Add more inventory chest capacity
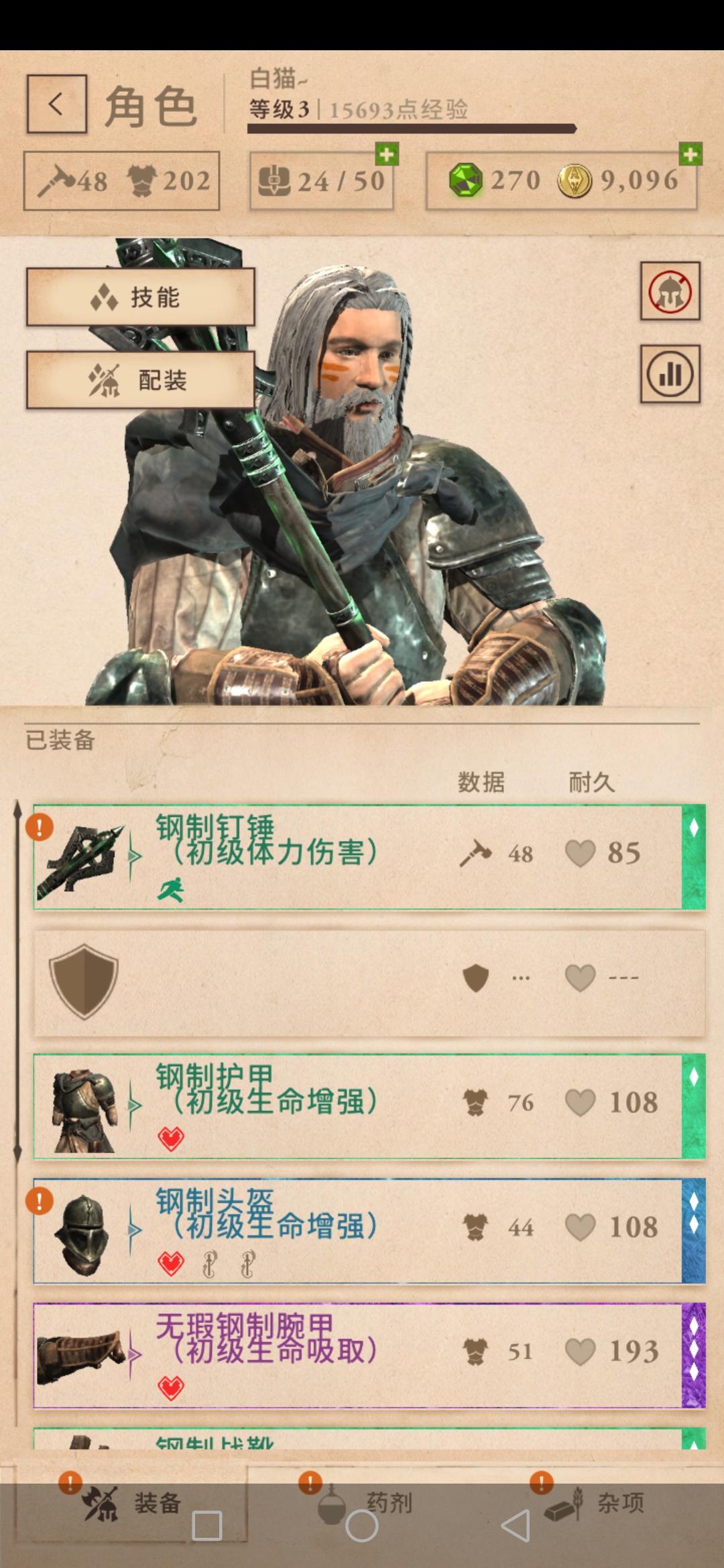The width and height of the screenshot is (724, 1568). tap(387, 154)
